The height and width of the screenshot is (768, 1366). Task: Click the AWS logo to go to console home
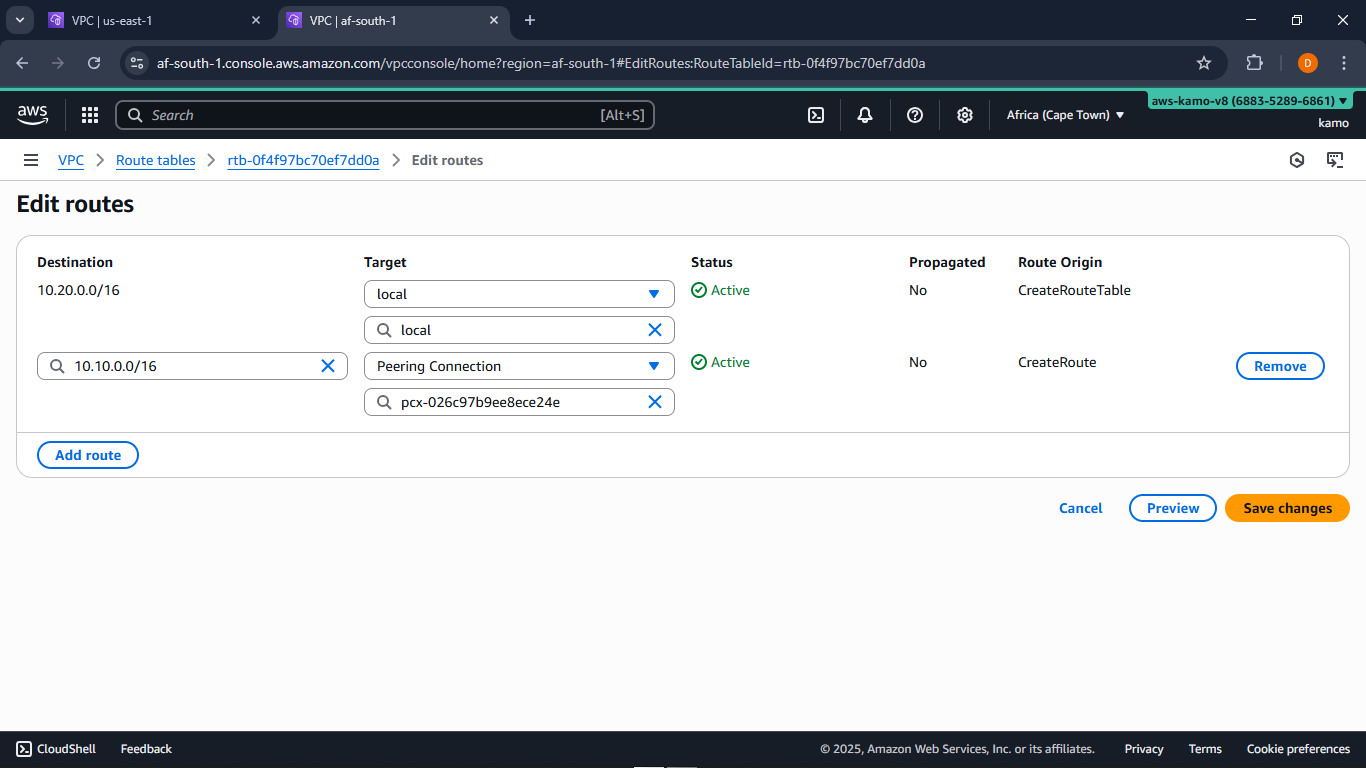click(32, 115)
